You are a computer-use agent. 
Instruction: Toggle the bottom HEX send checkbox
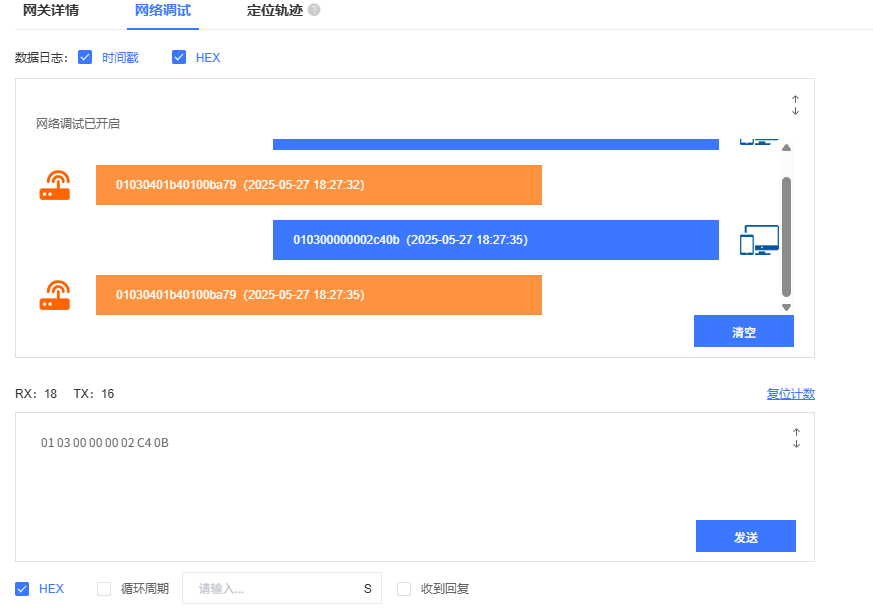[x=22, y=589]
